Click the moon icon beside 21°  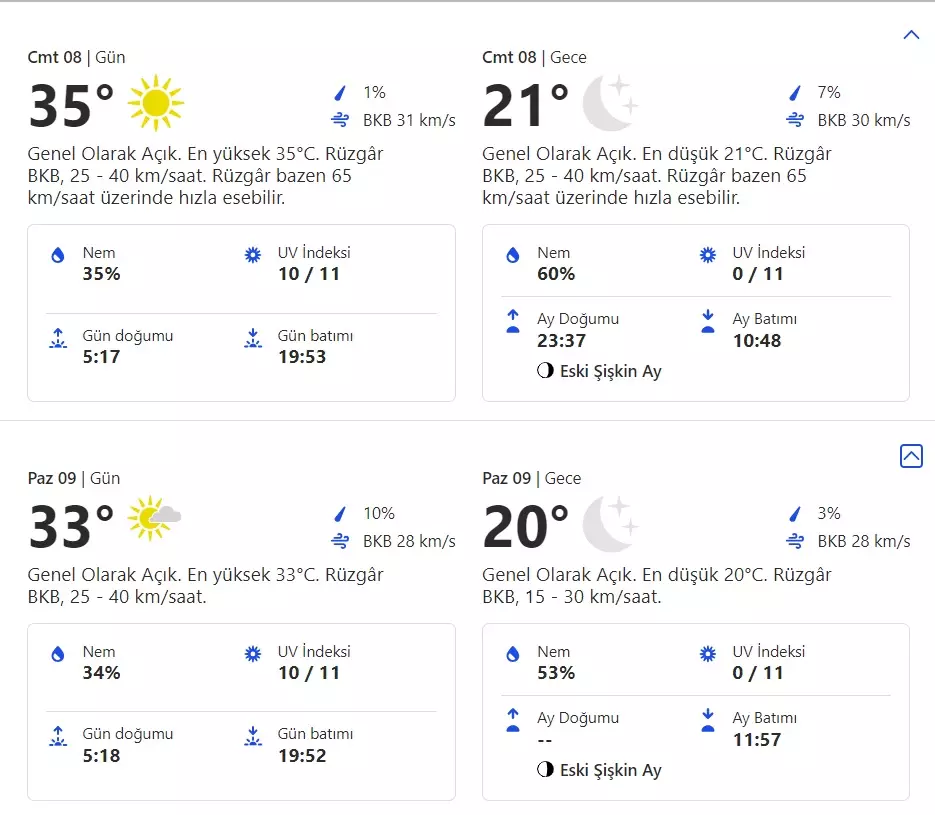click(x=610, y=102)
